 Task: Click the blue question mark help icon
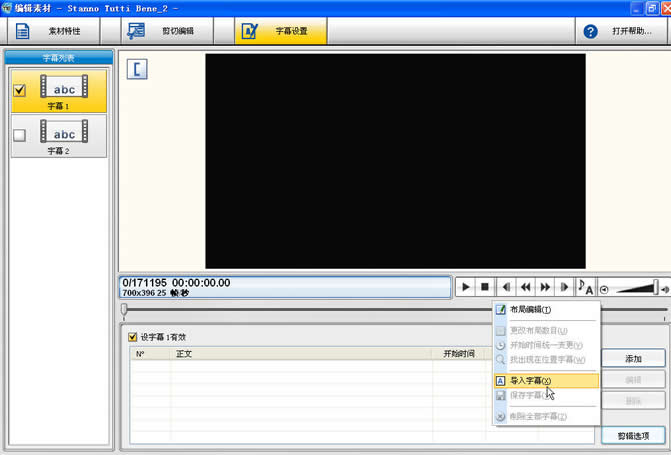pos(590,31)
